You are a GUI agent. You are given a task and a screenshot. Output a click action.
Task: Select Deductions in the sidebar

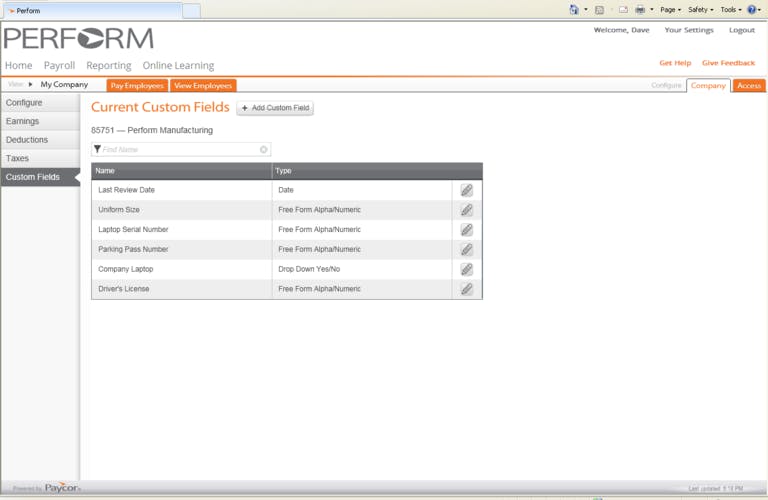click(x=27, y=140)
